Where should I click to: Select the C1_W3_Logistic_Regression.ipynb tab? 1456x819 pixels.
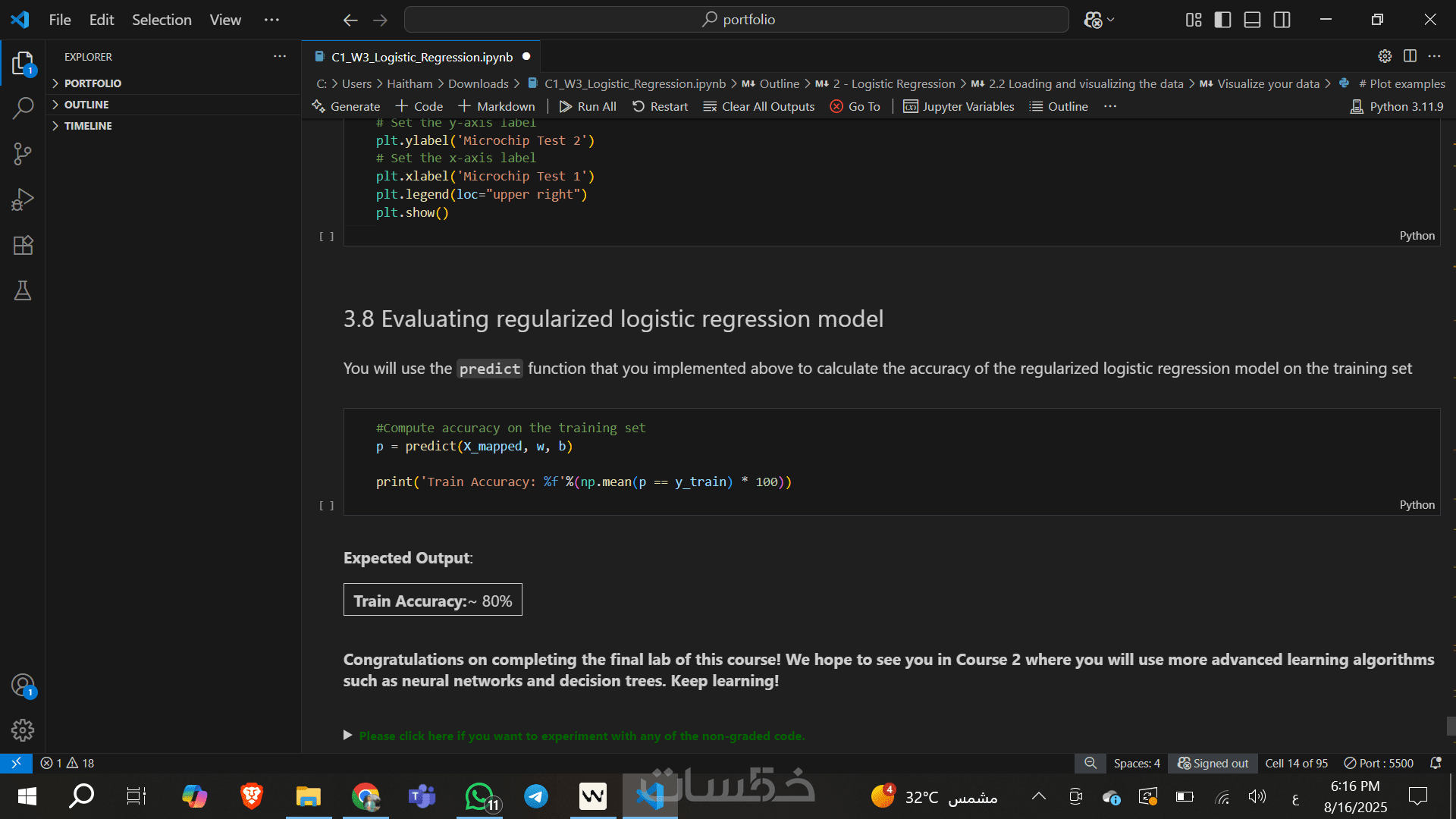[x=422, y=57]
